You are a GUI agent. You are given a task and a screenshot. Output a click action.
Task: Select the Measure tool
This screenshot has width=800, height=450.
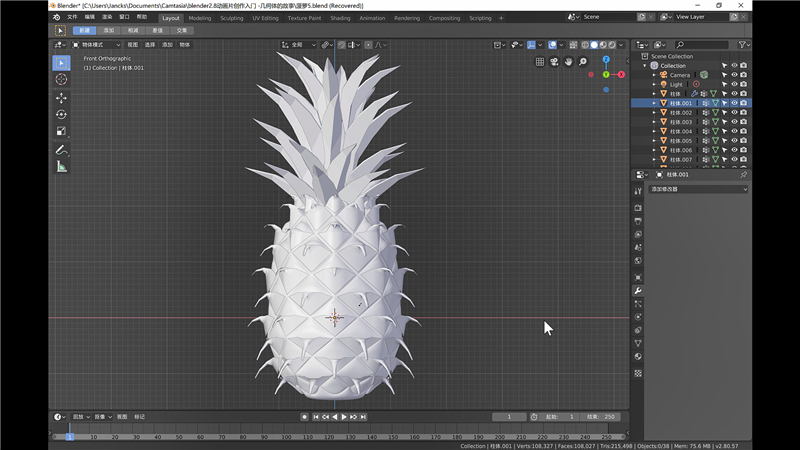click(61, 167)
